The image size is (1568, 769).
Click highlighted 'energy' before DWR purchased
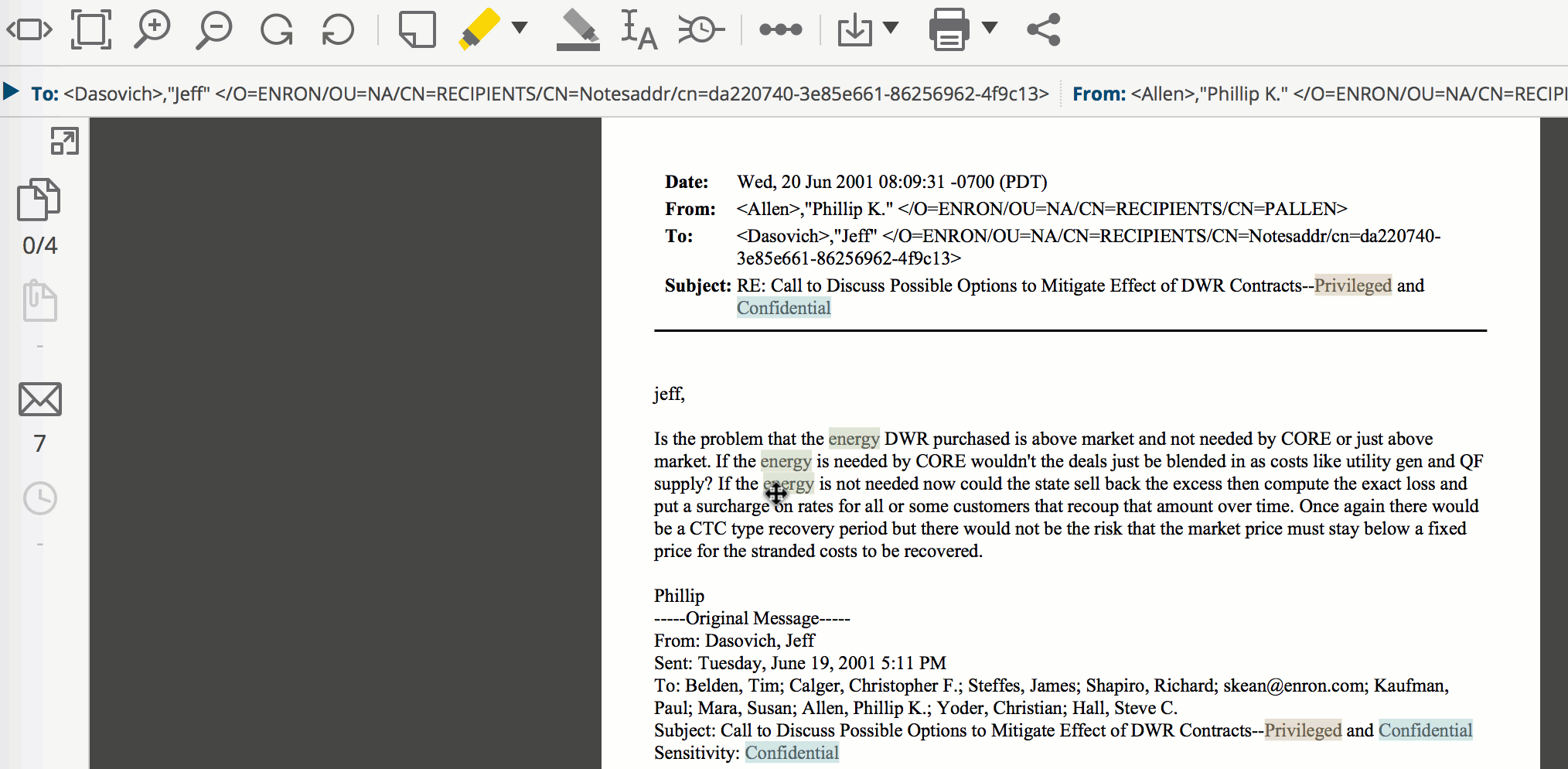point(854,439)
